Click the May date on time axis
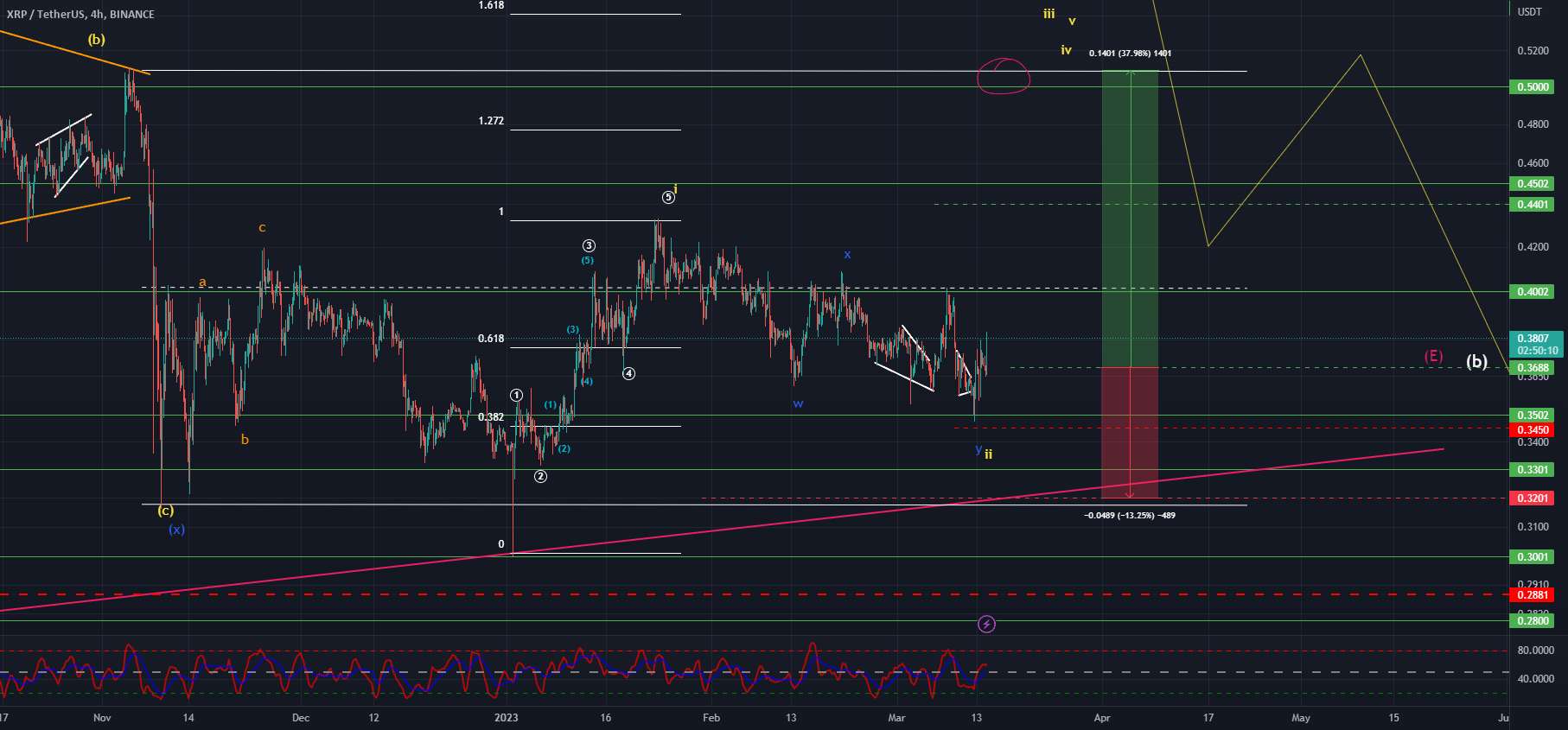This screenshot has height=730, width=1568. point(1301,718)
